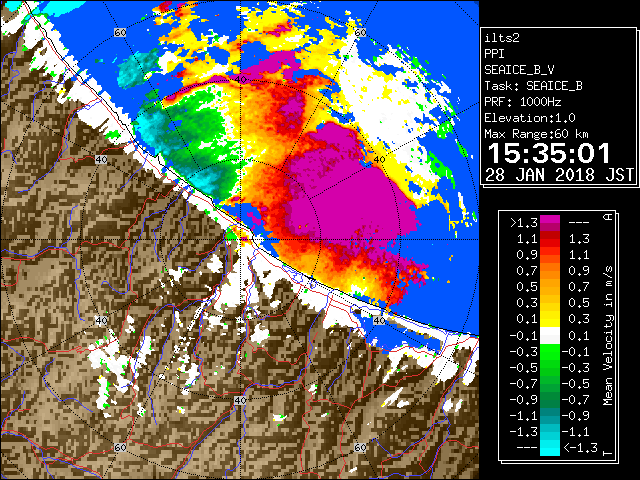Click the white near-zero band of the color bar
Screen dimensions: 640x480
point(550,336)
